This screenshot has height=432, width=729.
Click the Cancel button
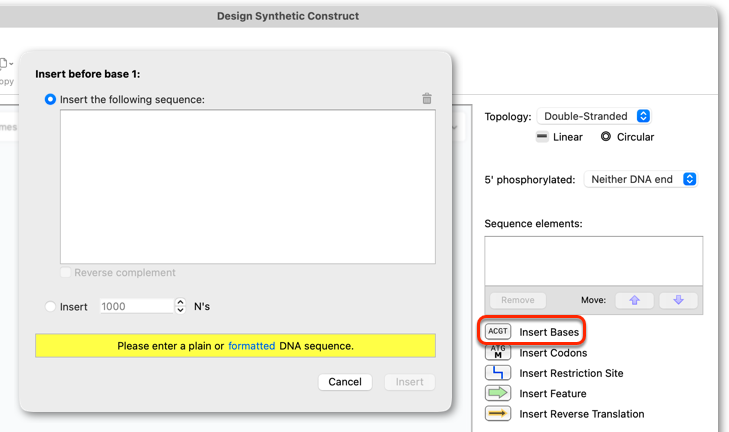coord(345,382)
